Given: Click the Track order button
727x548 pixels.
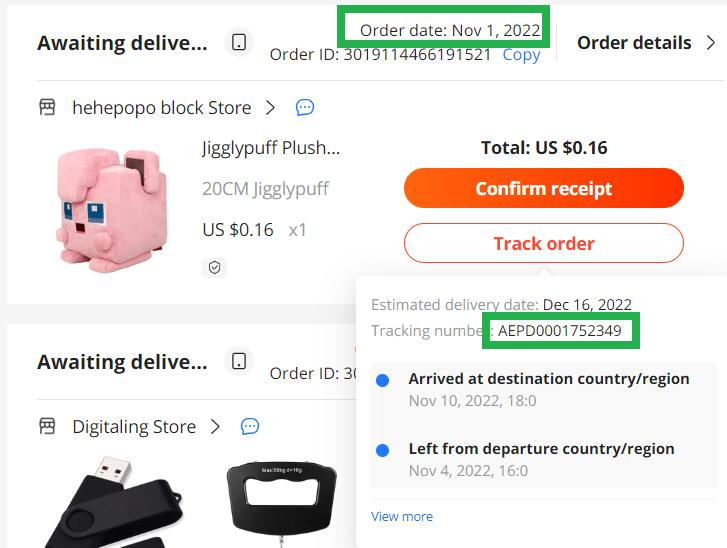Looking at the screenshot, I should [543, 243].
